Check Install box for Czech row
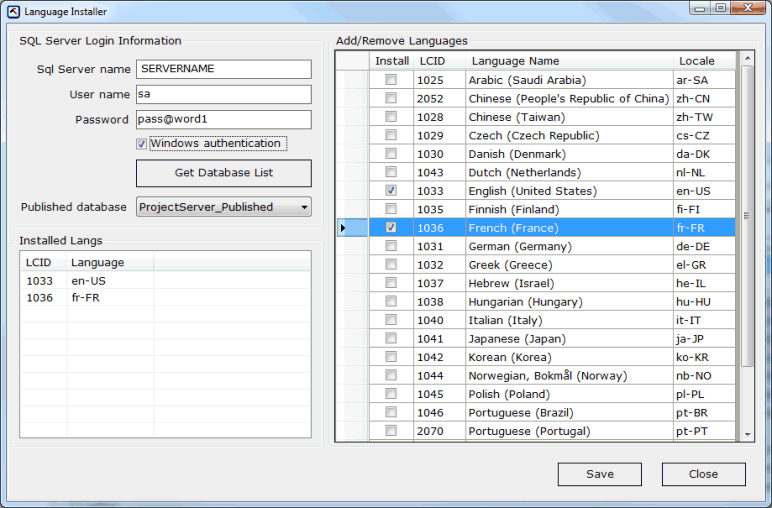 [391, 135]
